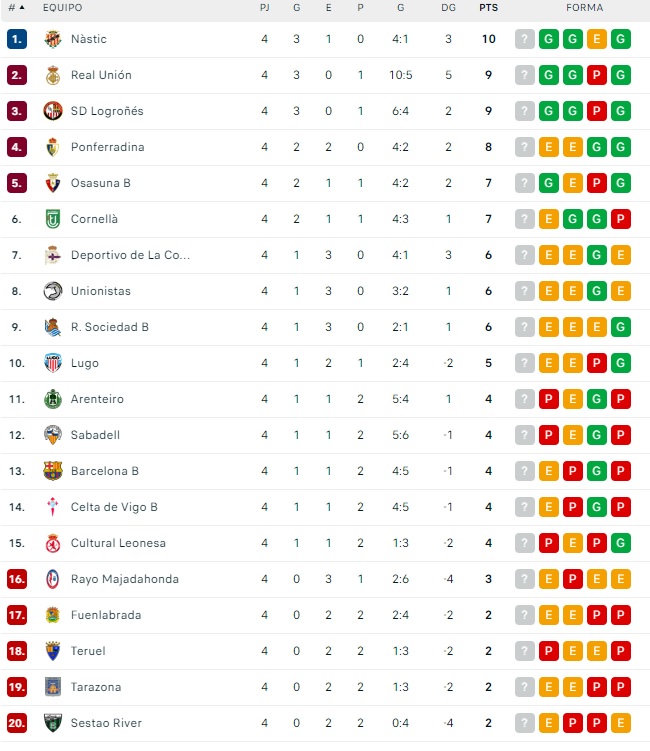The width and height of the screenshot is (650, 751).
Task: Click the EQUIPO column header
Action: (63, 7)
